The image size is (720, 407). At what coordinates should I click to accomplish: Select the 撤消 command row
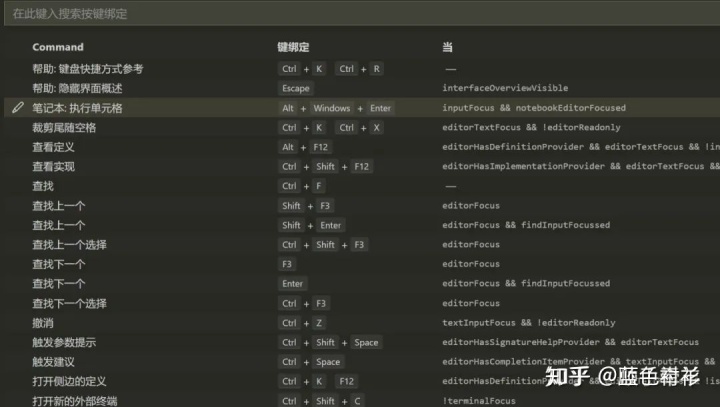click(362, 323)
